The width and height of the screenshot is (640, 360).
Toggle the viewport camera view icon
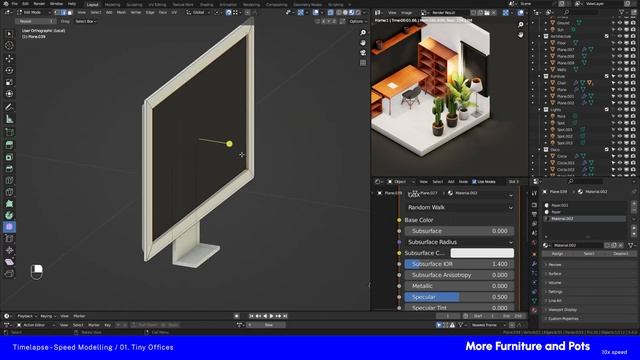click(363, 53)
